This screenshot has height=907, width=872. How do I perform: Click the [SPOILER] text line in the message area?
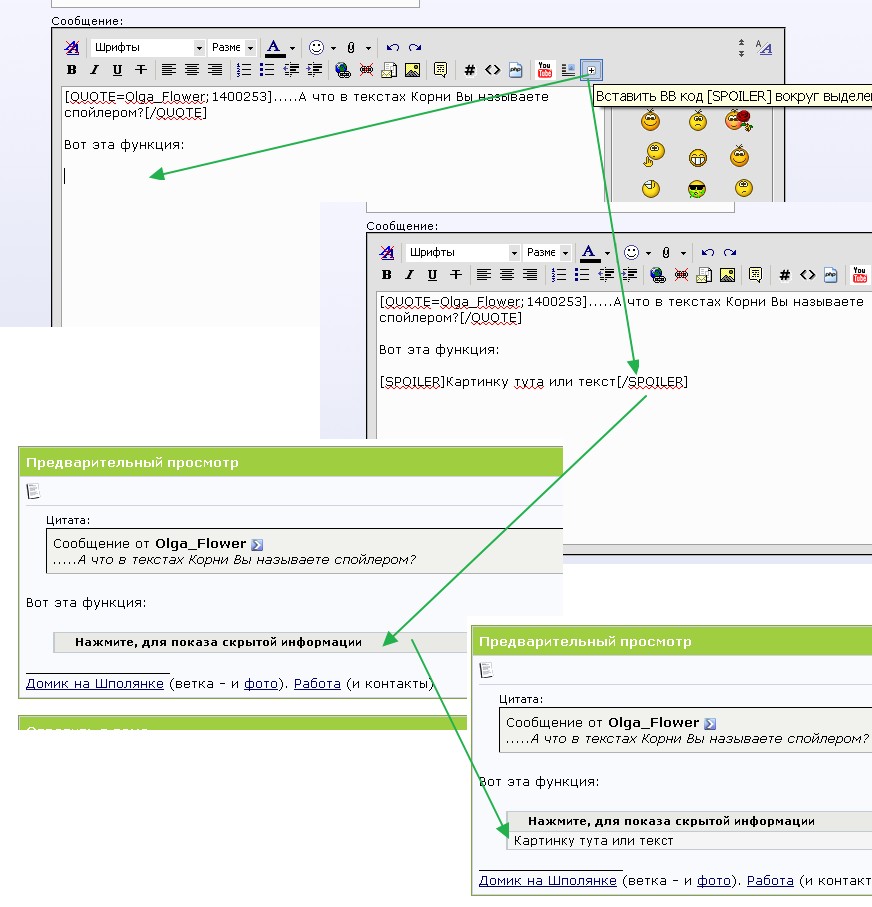(533, 382)
